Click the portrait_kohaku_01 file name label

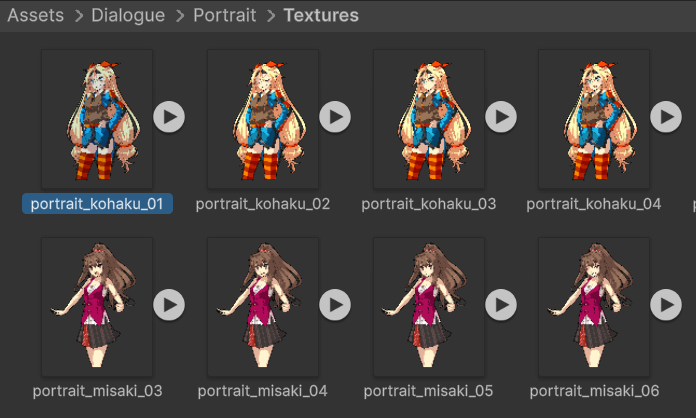point(97,204)
